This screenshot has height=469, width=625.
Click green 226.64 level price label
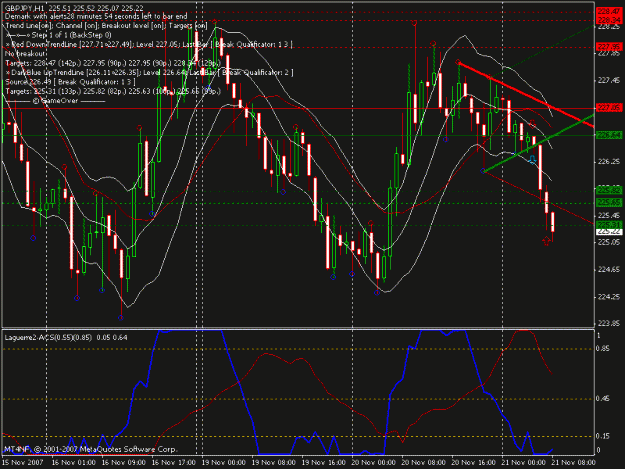point(609,135)
